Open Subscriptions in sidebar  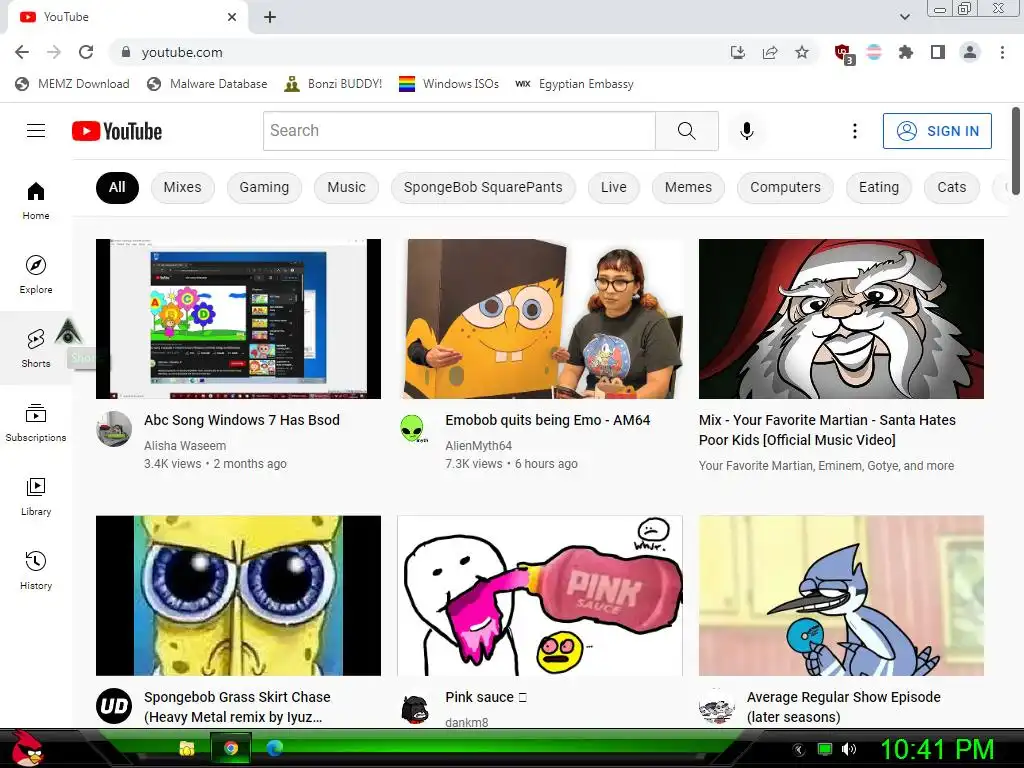point(36,423)
